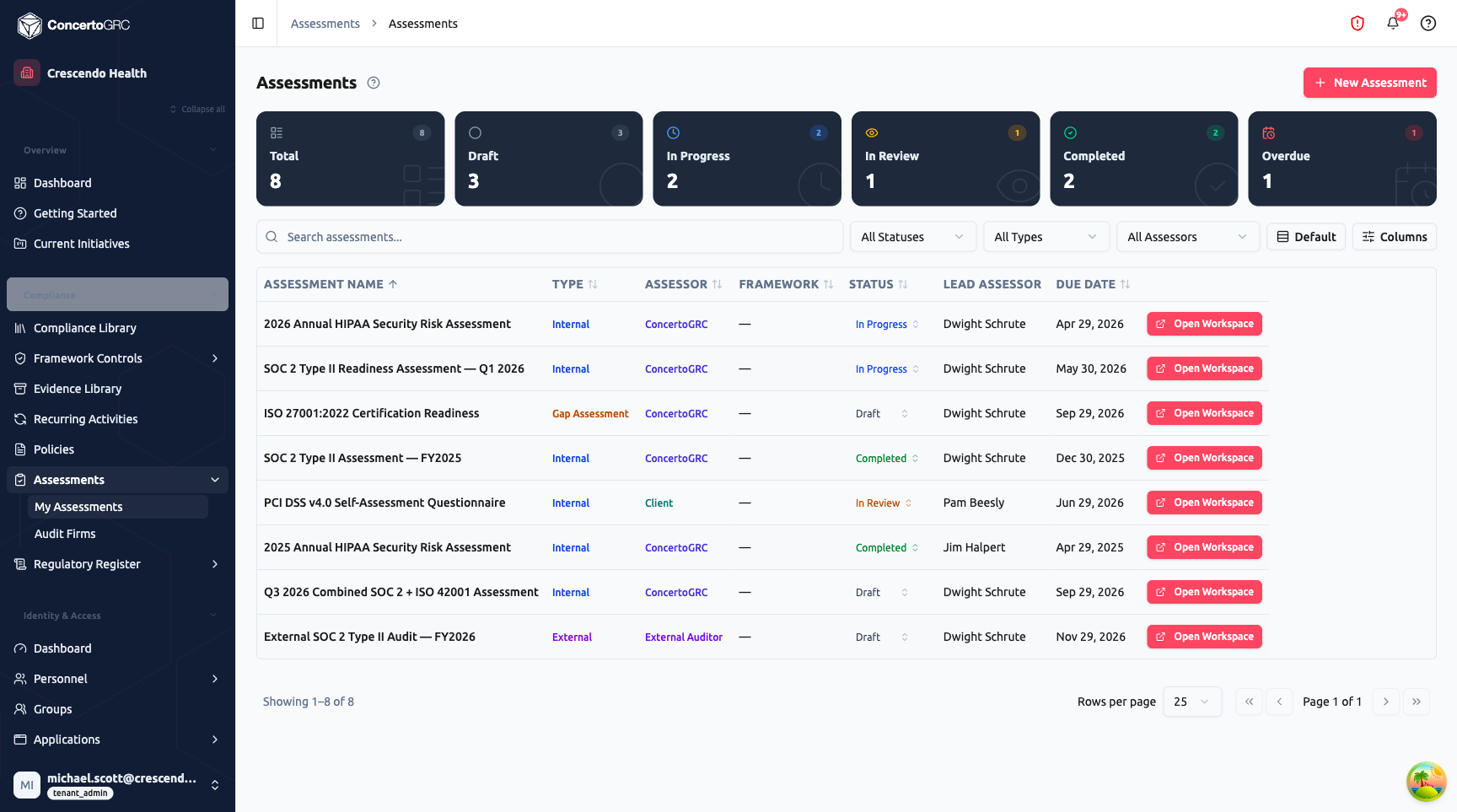Collapse the Assessments sidebar section

[215, 480]
